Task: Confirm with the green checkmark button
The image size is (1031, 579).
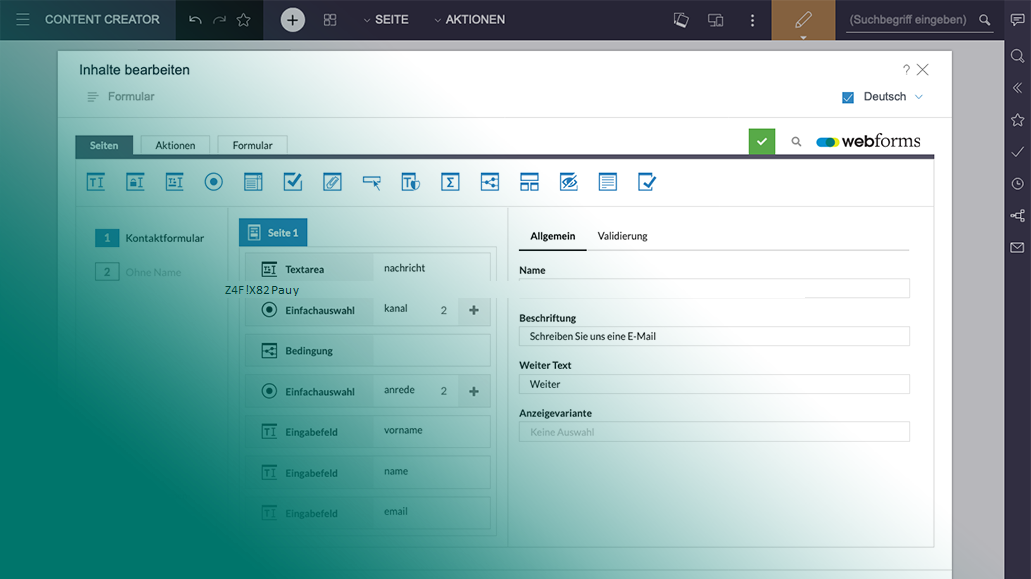Action: click(761, 141)
